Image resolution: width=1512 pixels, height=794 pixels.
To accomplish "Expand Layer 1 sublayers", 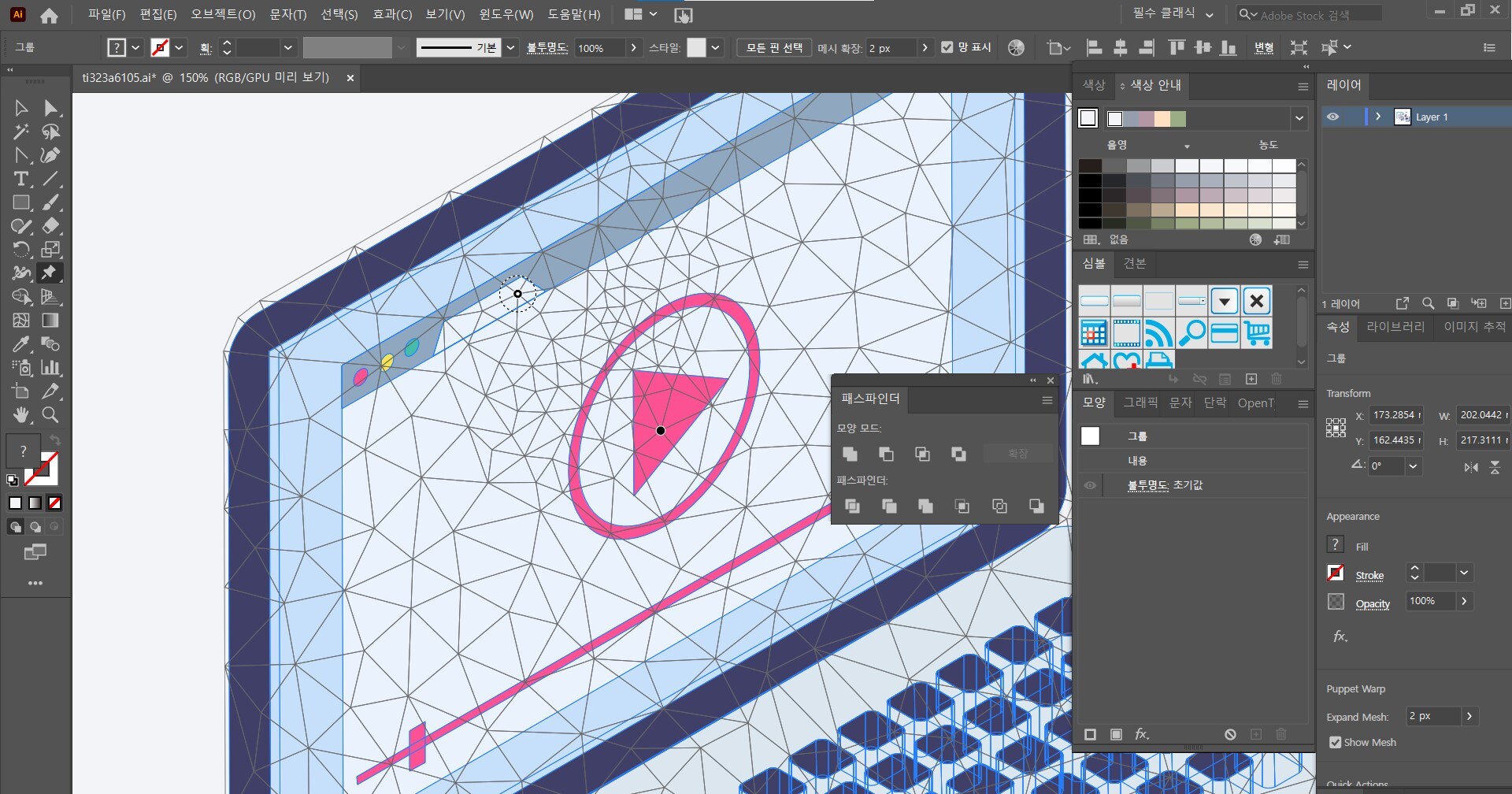I will (x=1378, y=117).
